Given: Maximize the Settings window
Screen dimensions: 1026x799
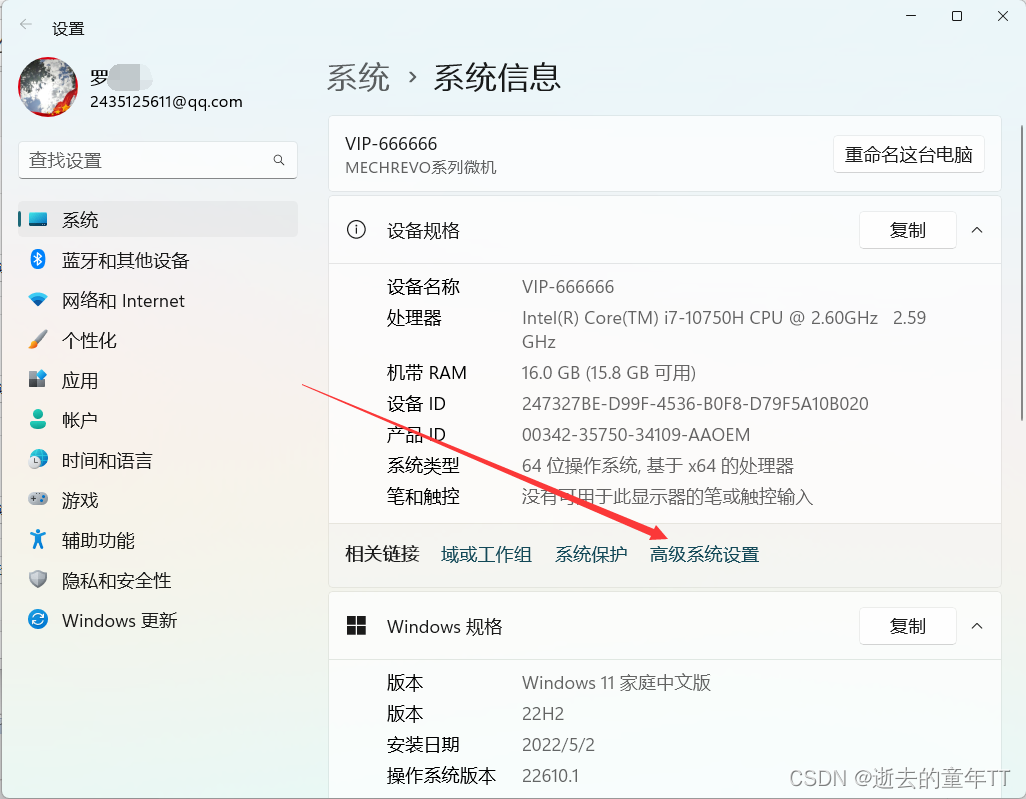Looking at the screenshot, I should (957, 16).
